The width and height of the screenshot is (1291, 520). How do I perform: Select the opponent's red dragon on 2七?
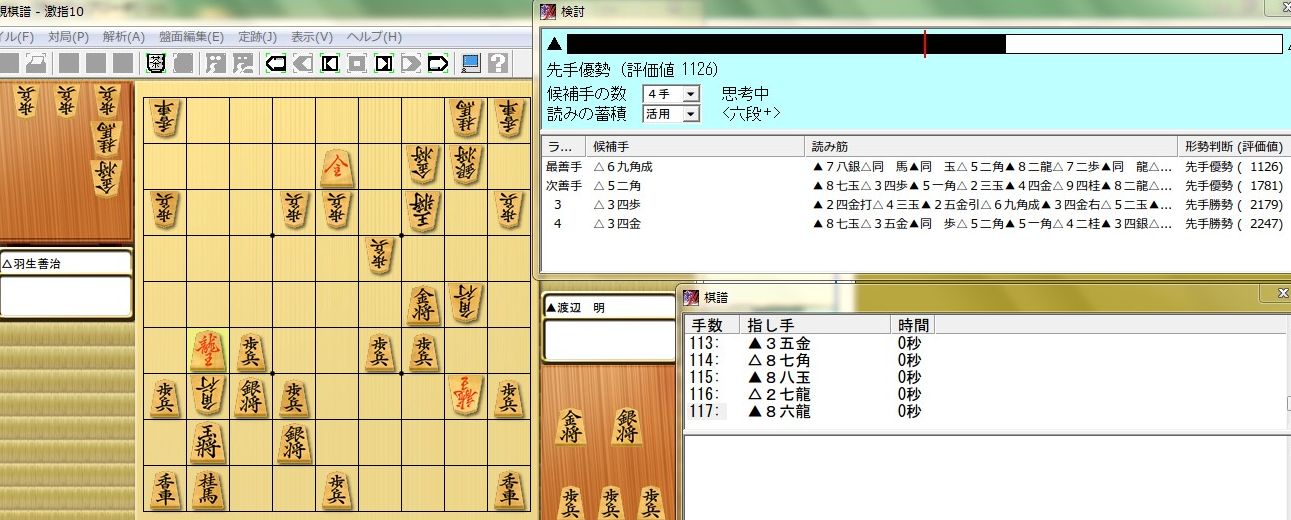[x=466, y=397]
